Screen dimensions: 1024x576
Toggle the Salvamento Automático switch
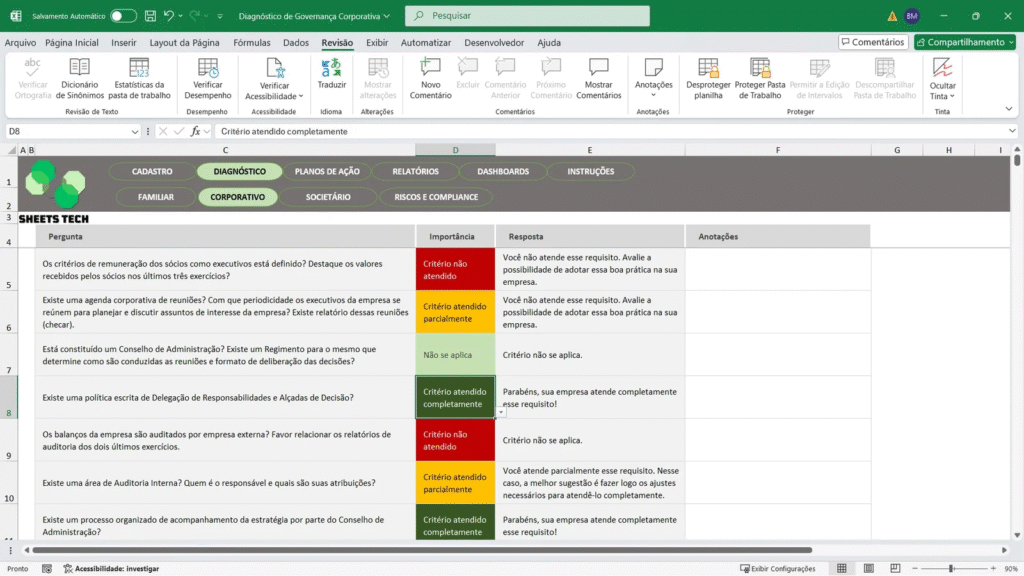click(x=123, y=16)
